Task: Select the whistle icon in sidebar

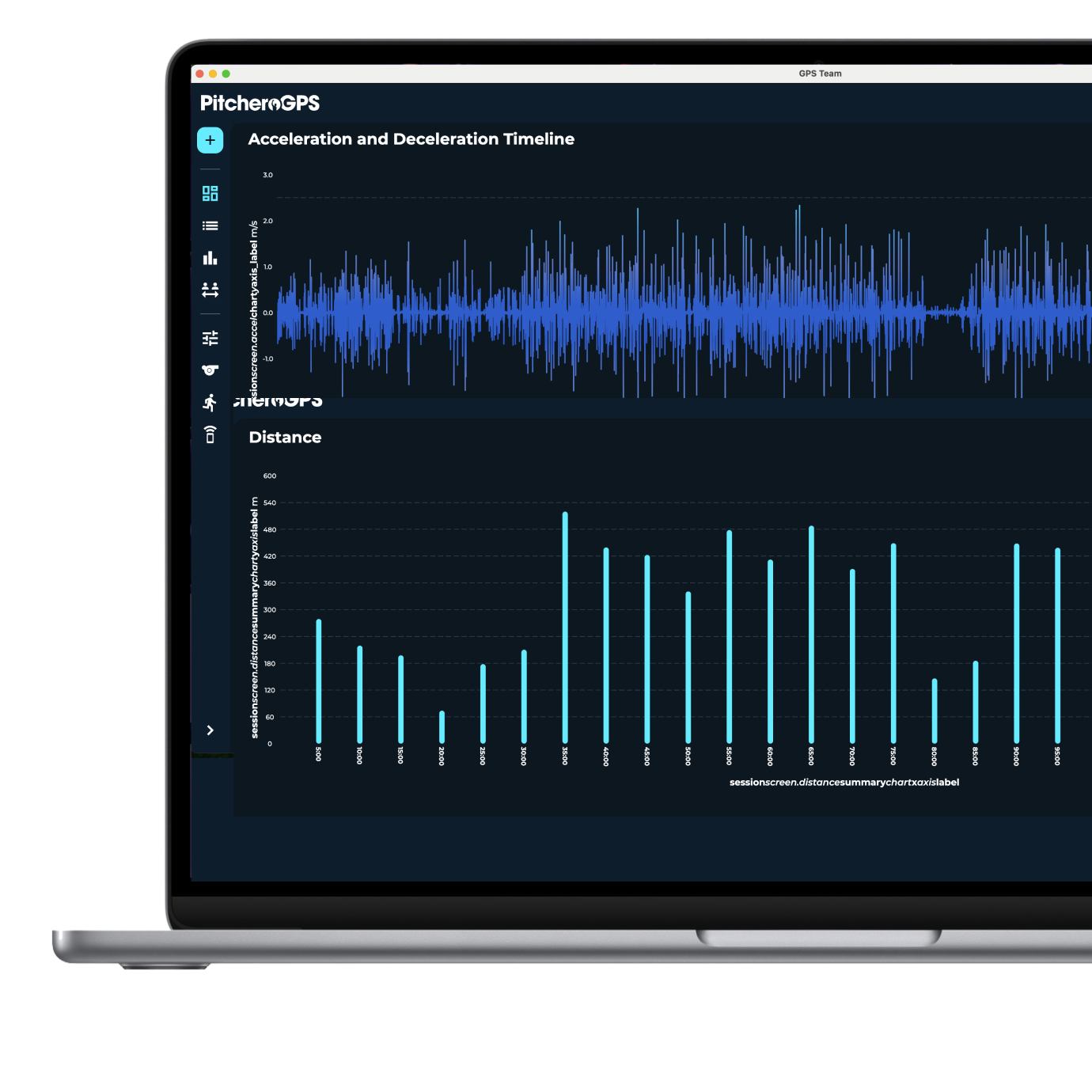Action: coord(210,370)
